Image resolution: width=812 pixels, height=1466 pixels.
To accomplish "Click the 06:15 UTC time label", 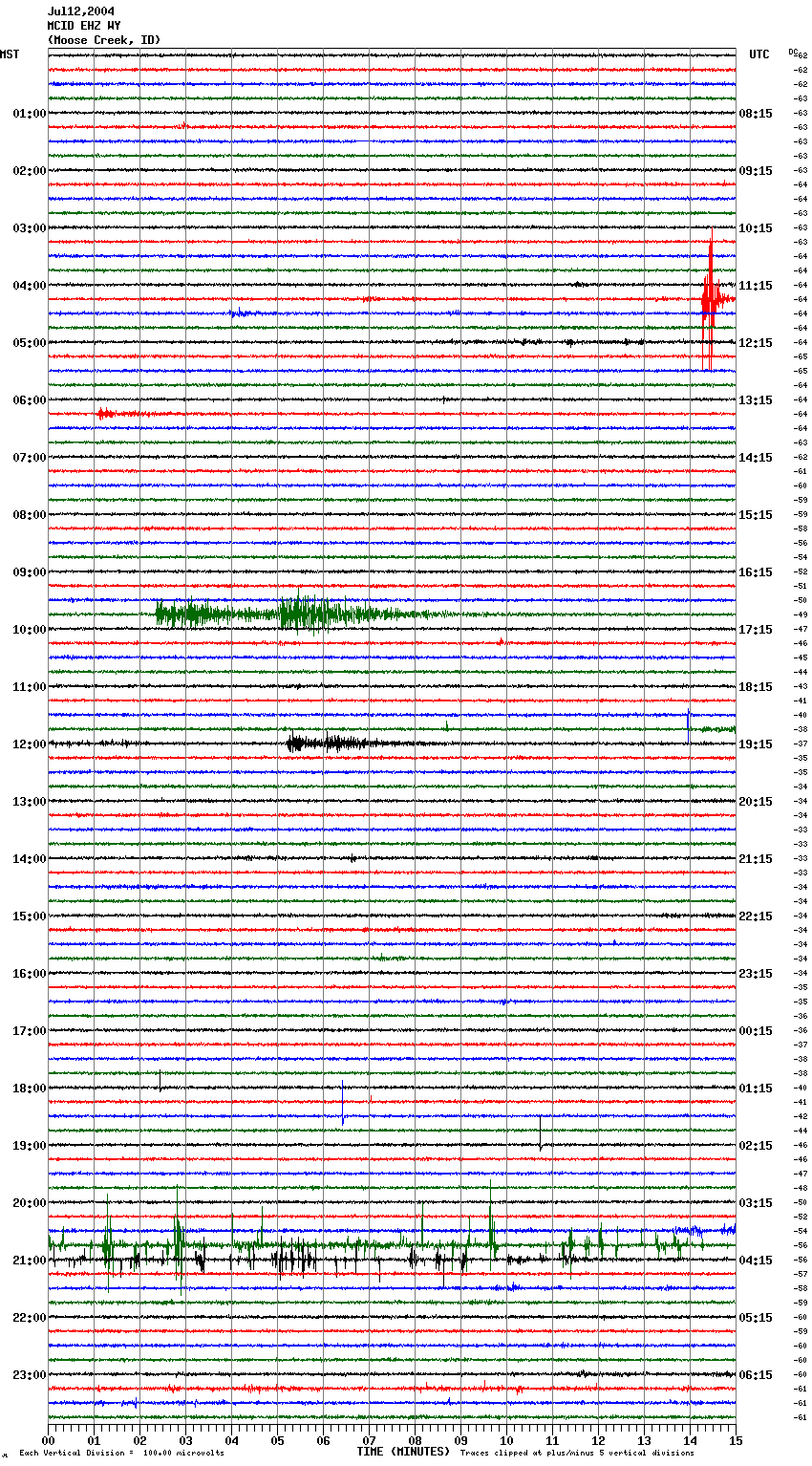I will [756, 1375].
